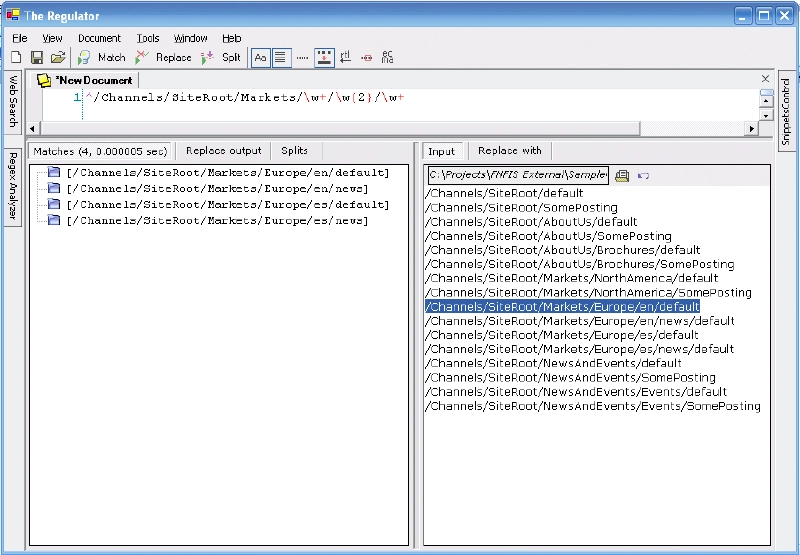Click the Replace toolbar button
This screenshot has height=555, width=800.
click(x=163, y=58)
